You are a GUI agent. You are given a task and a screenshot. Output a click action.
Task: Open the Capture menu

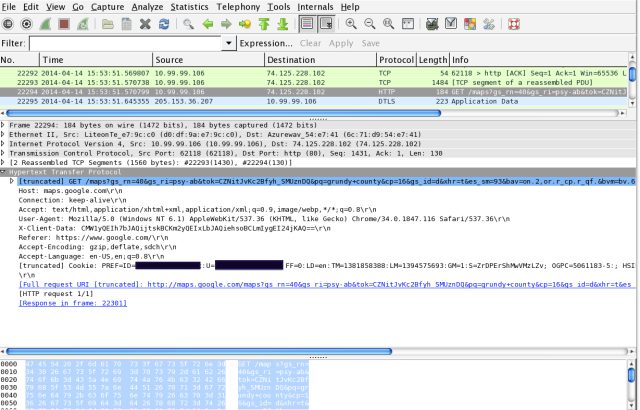pos(107,7)
